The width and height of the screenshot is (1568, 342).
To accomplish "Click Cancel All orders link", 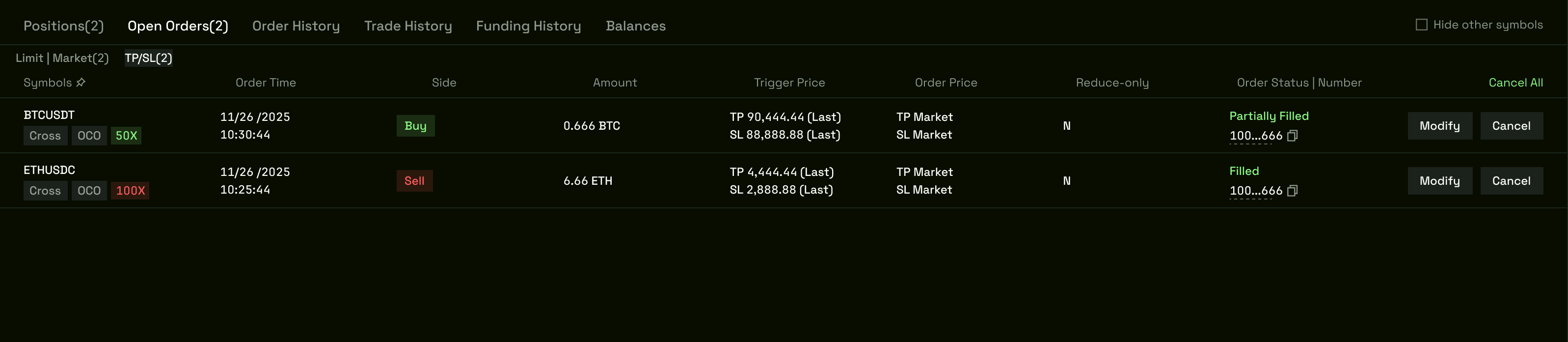I will tap(1515, 83).
